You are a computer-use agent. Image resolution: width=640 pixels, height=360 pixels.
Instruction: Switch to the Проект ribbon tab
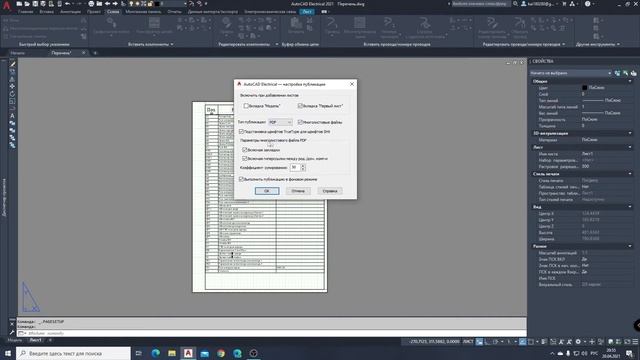94,12
